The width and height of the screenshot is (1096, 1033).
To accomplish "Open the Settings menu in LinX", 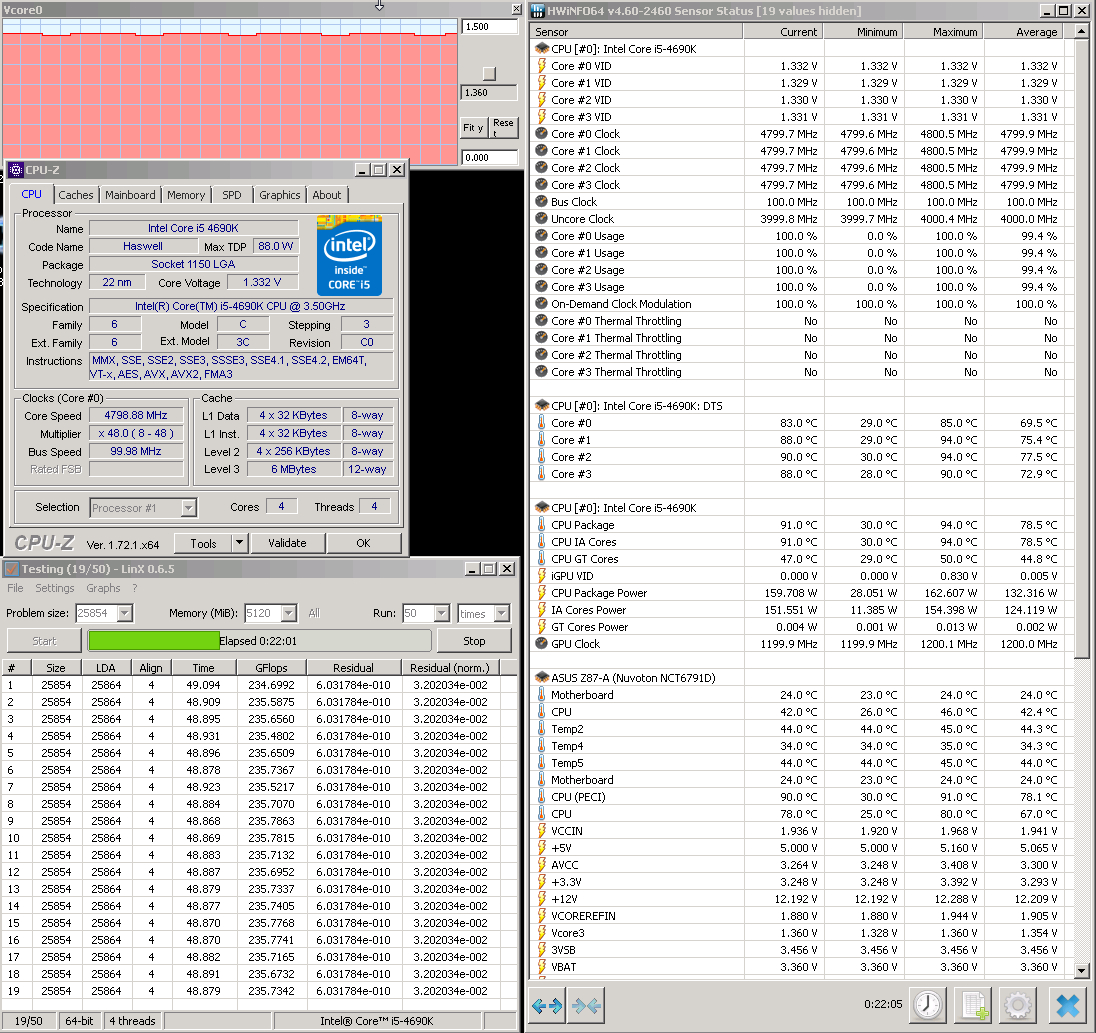I will tap(55, 588).
